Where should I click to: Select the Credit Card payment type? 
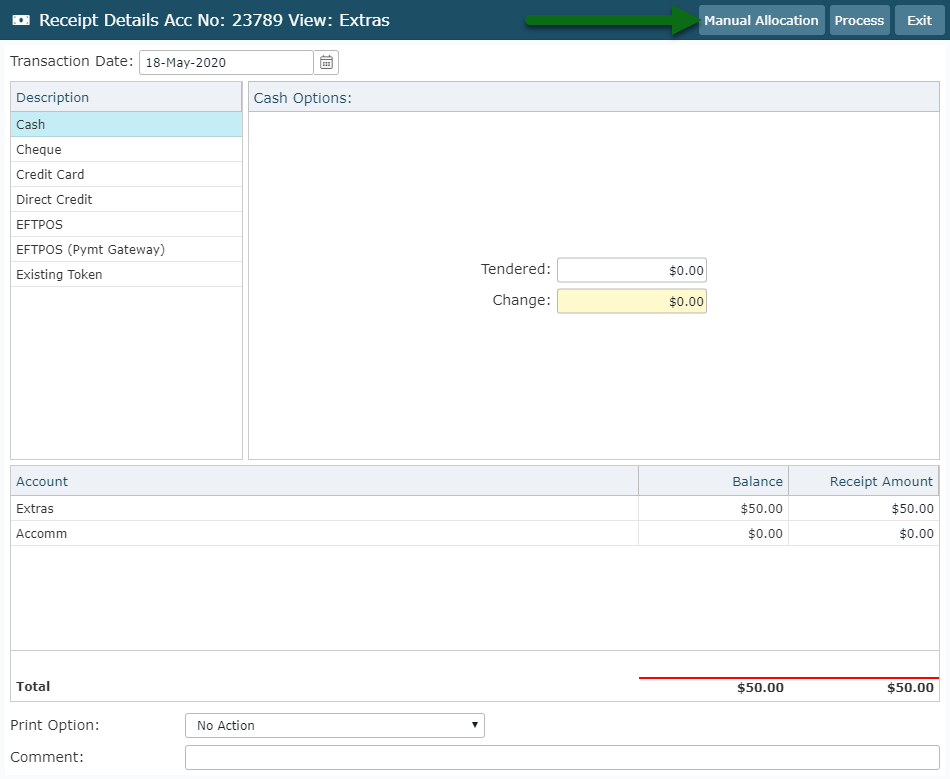click(126, 174)
